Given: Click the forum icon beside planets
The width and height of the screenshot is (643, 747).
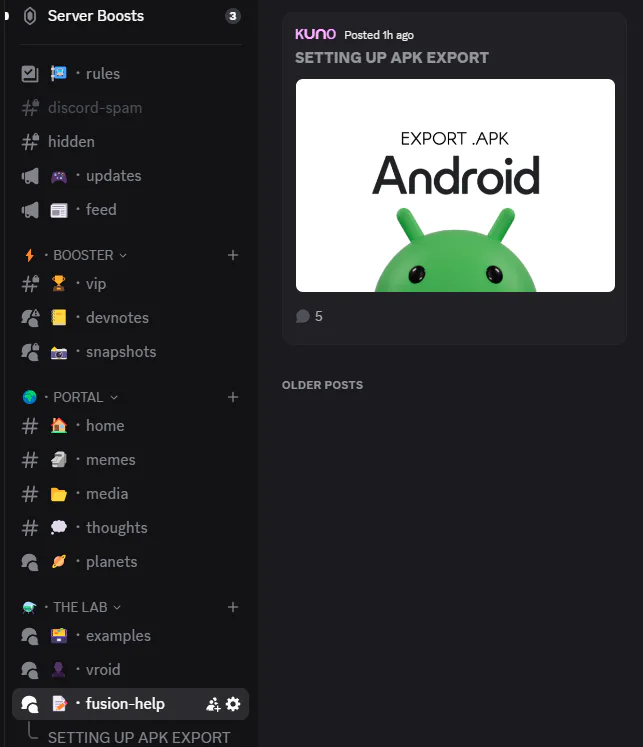Looking at the screenshot, I should pos(30,562).
